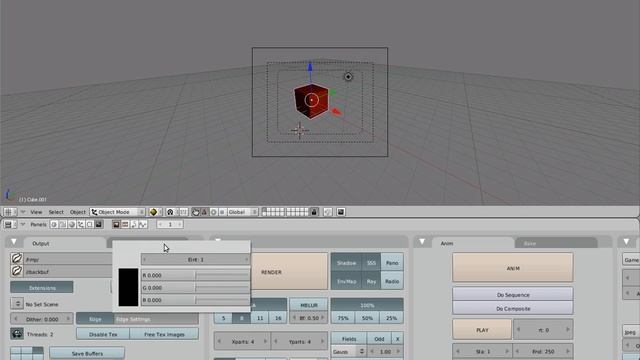The image size is (640, 360).
Task: Toggle Ray tracing option
Action: pyautogui.click(x=371, y=281)
